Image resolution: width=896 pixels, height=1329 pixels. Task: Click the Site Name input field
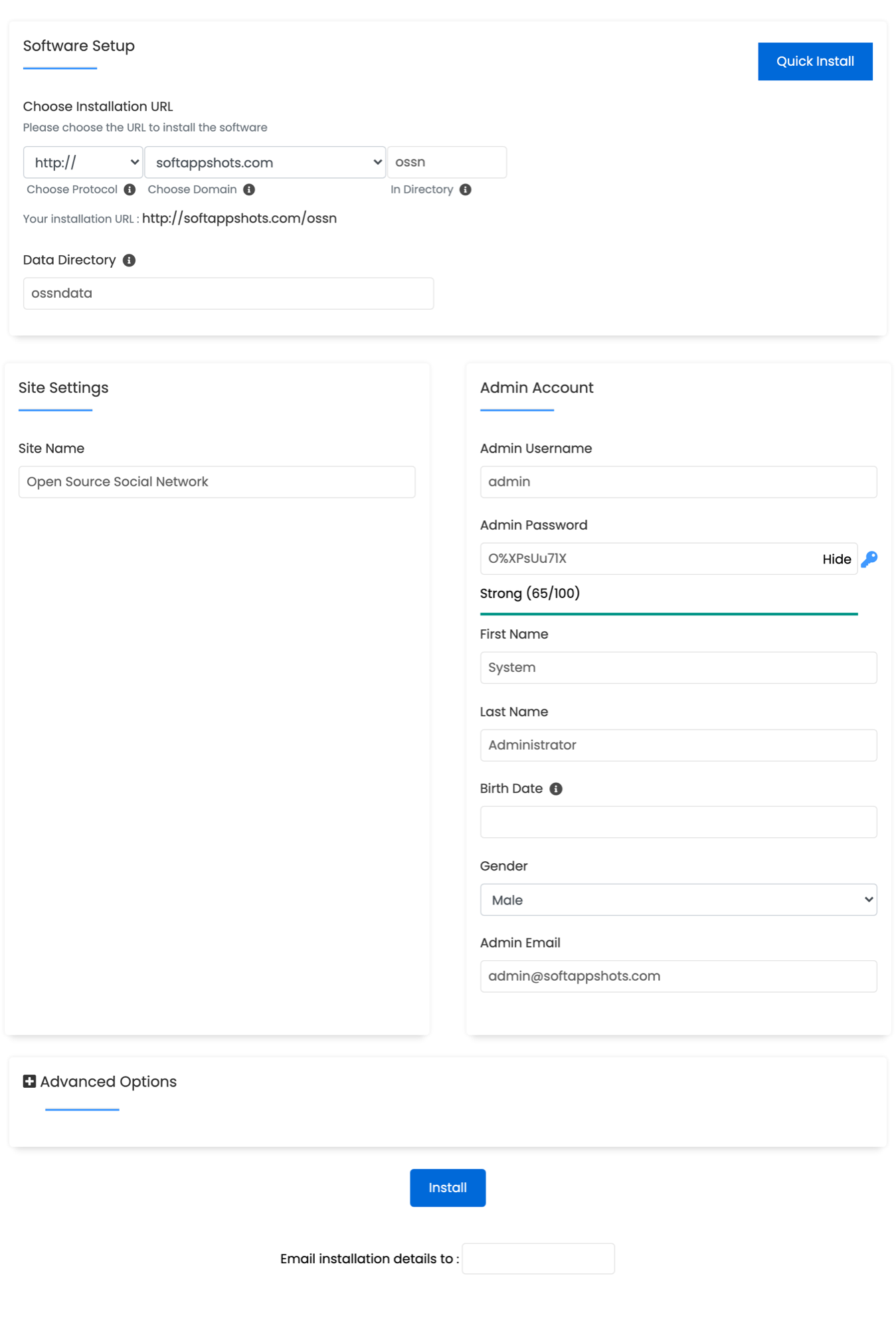click(x=217, y=482)
